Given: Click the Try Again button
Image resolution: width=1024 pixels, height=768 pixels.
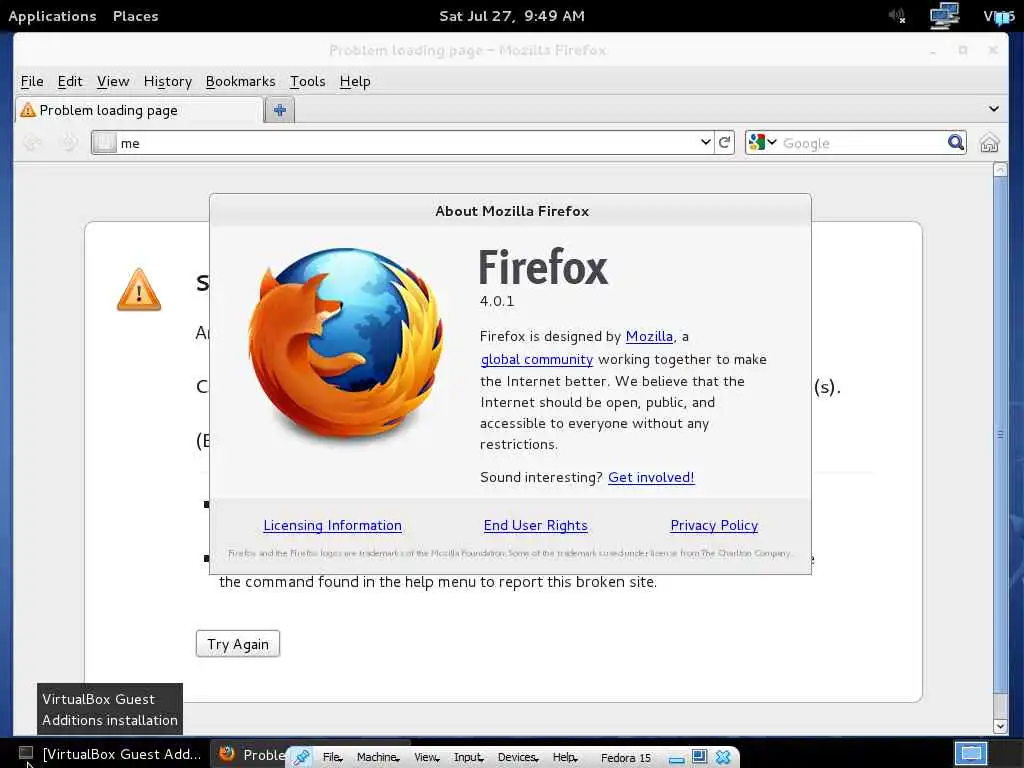Looking at the screenshot, I should (x=238, y=644).
